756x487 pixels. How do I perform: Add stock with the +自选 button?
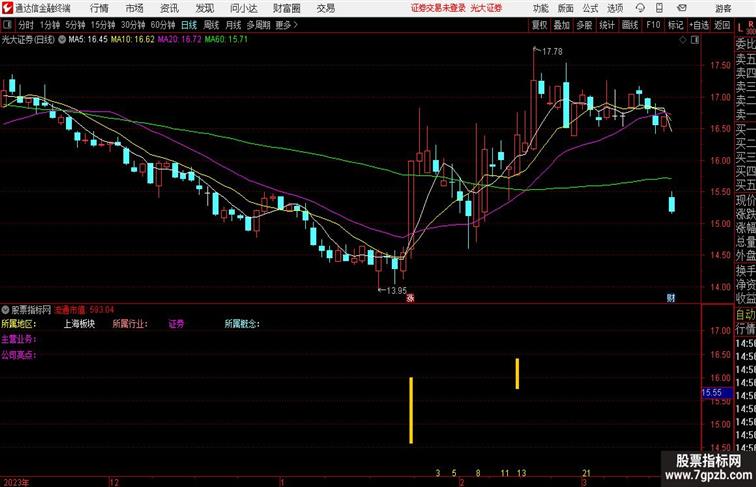click(x=699, y=25)
